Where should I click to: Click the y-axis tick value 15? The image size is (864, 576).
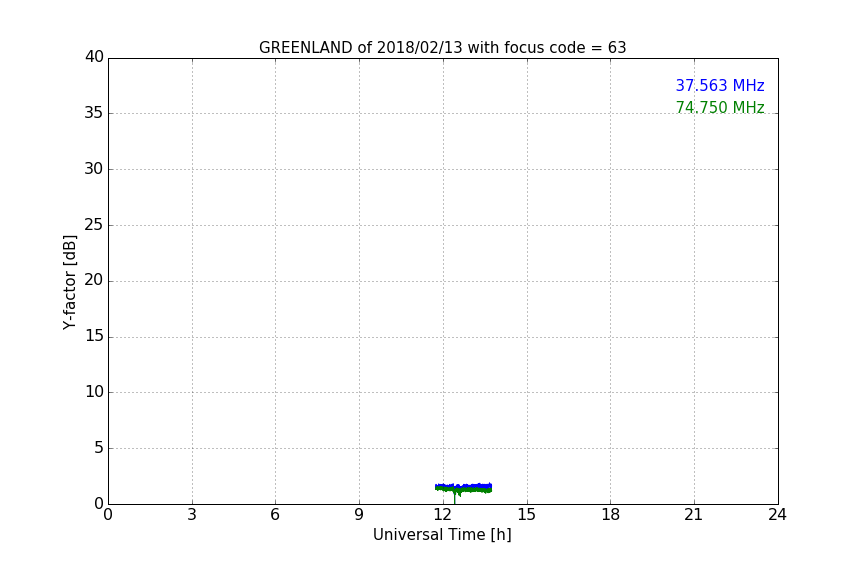[x=94, y=336]
